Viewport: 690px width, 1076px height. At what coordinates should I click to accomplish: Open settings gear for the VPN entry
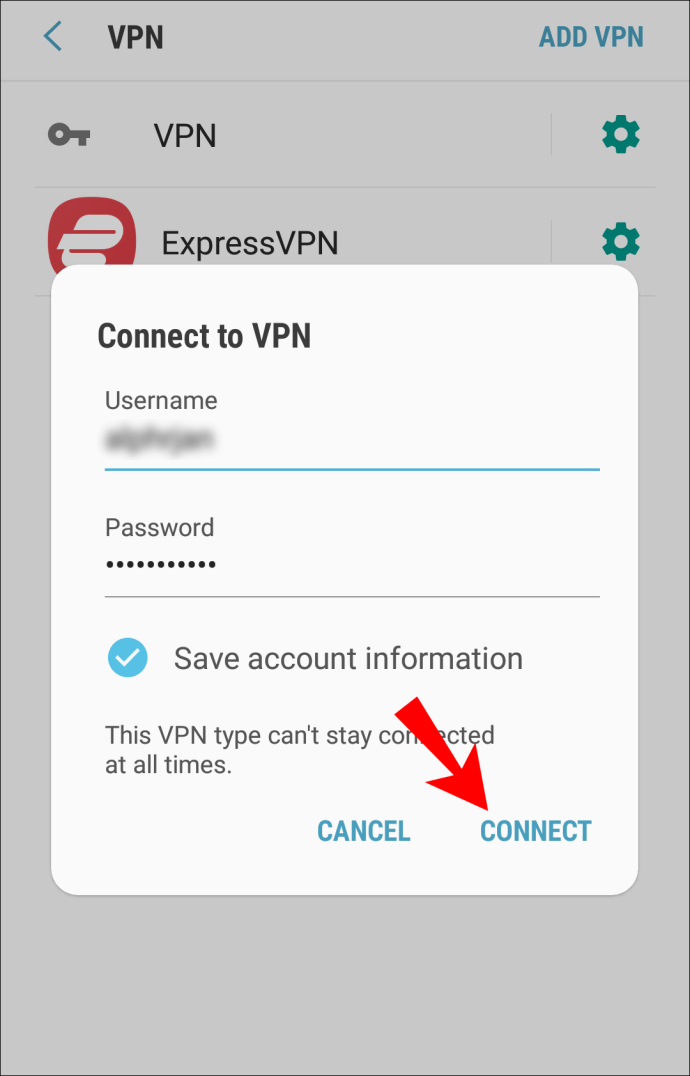click(x=621, y=134)
